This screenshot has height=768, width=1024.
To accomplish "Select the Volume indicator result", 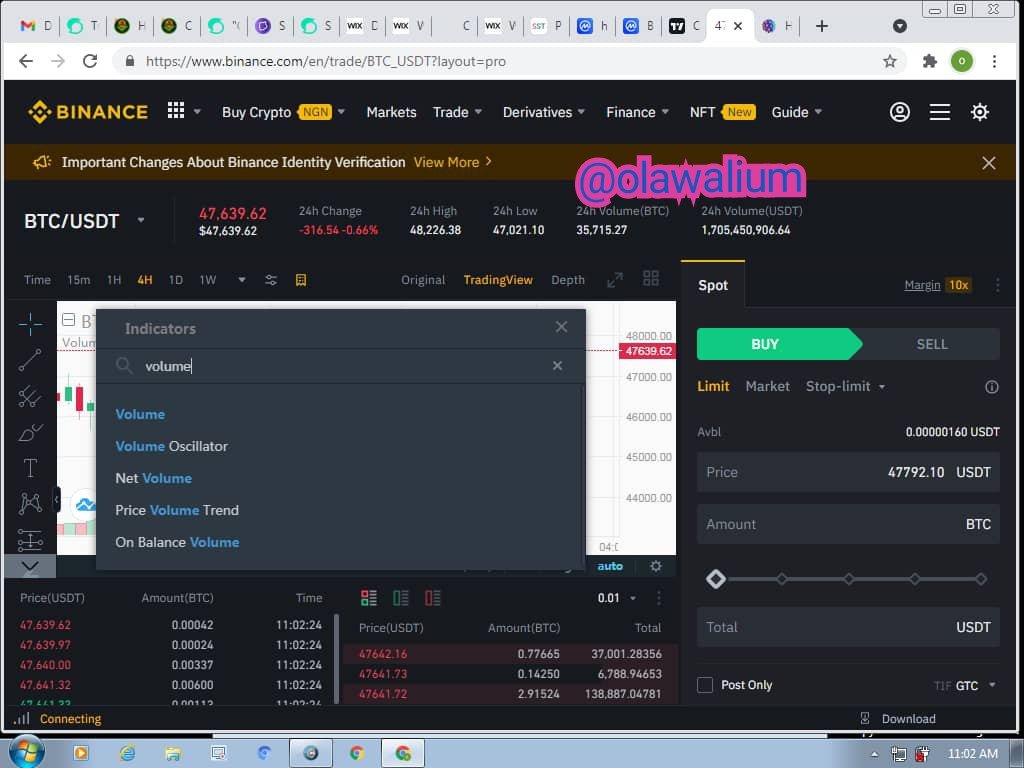I will coord(140,414).
